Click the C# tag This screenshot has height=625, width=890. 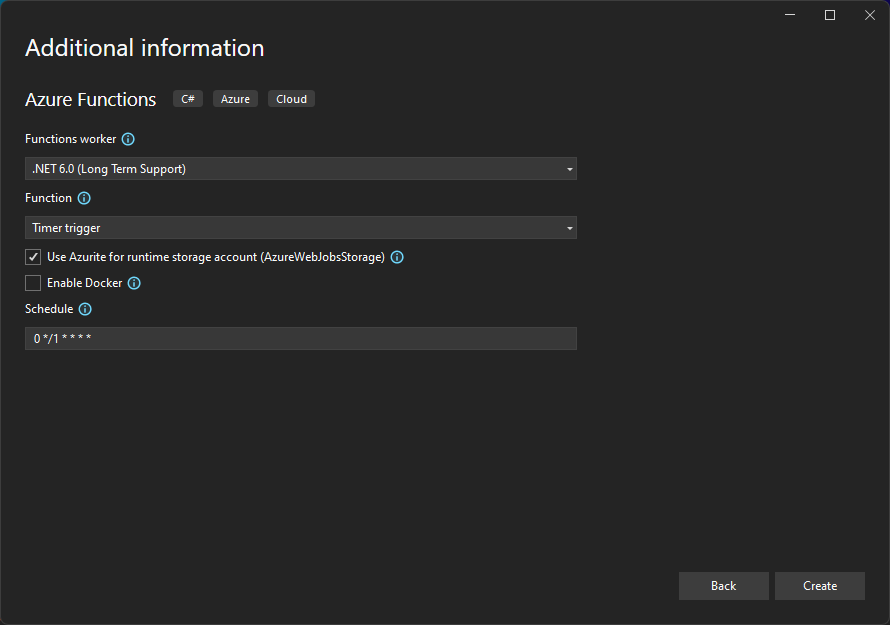tap(187, 98)
